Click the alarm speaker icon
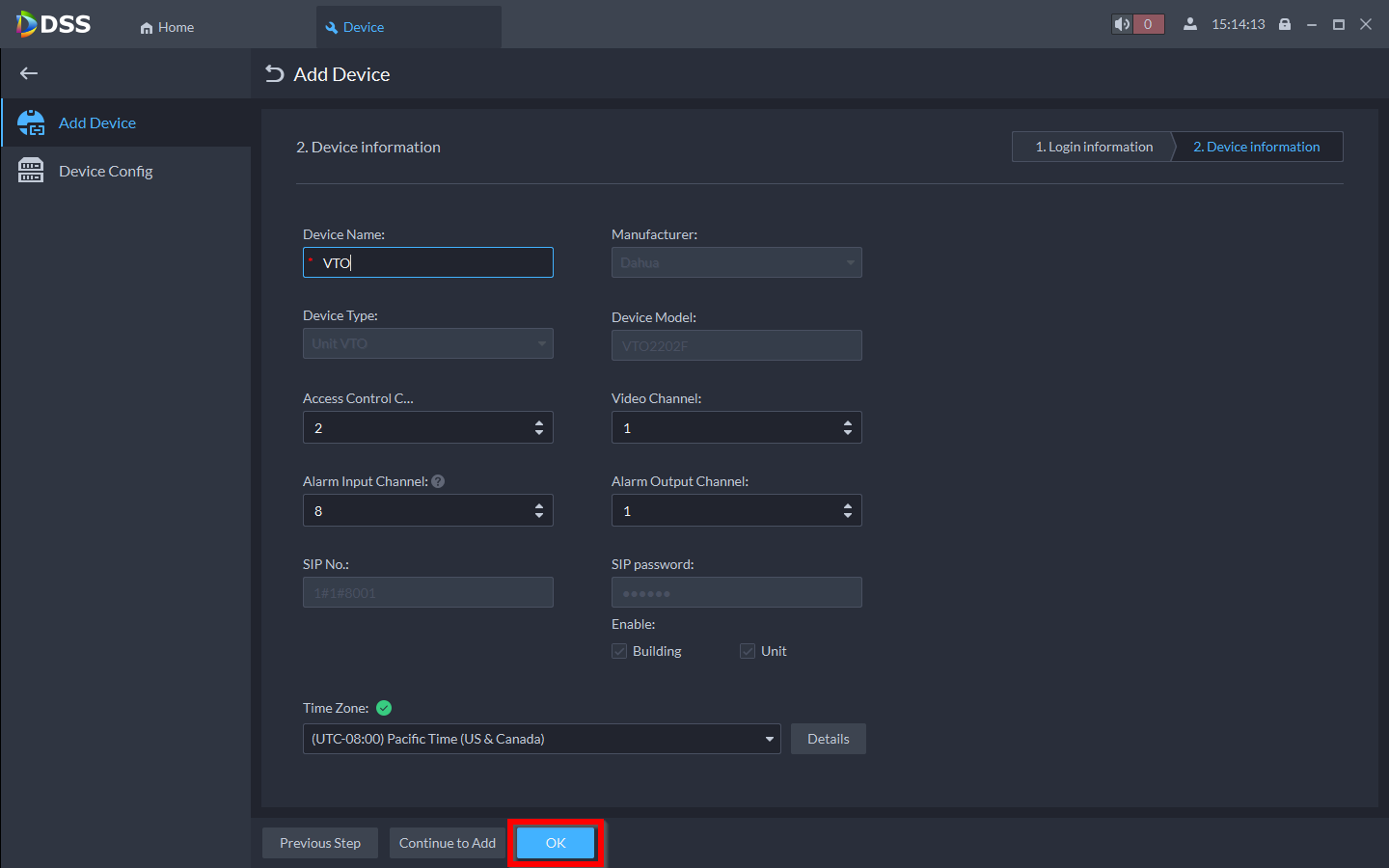Image resolution: width=1389 pixels, height=868 pixels. pos(1122,24)
